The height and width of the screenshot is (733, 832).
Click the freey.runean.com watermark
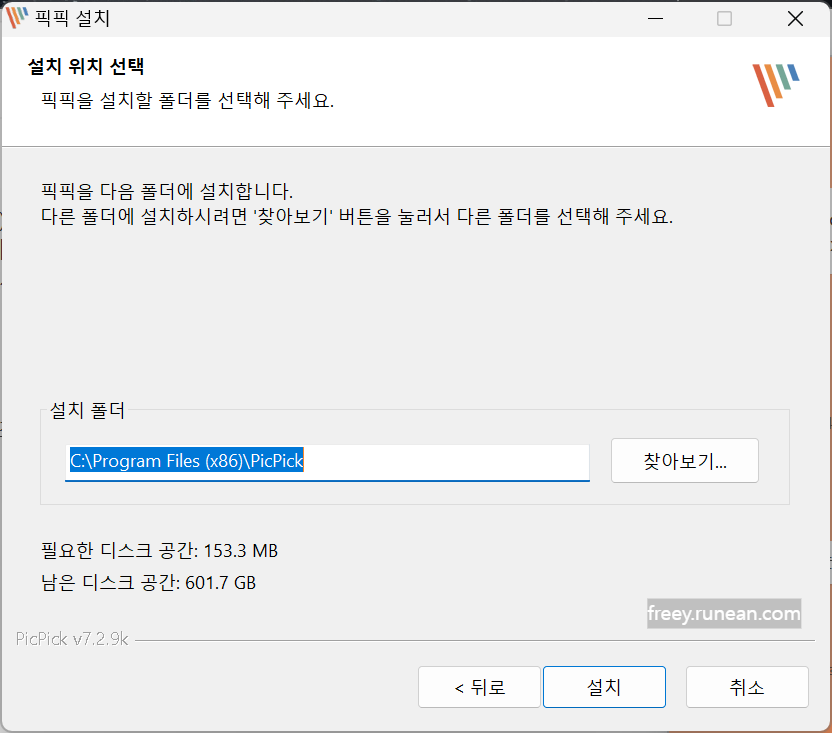coord(724,613)
